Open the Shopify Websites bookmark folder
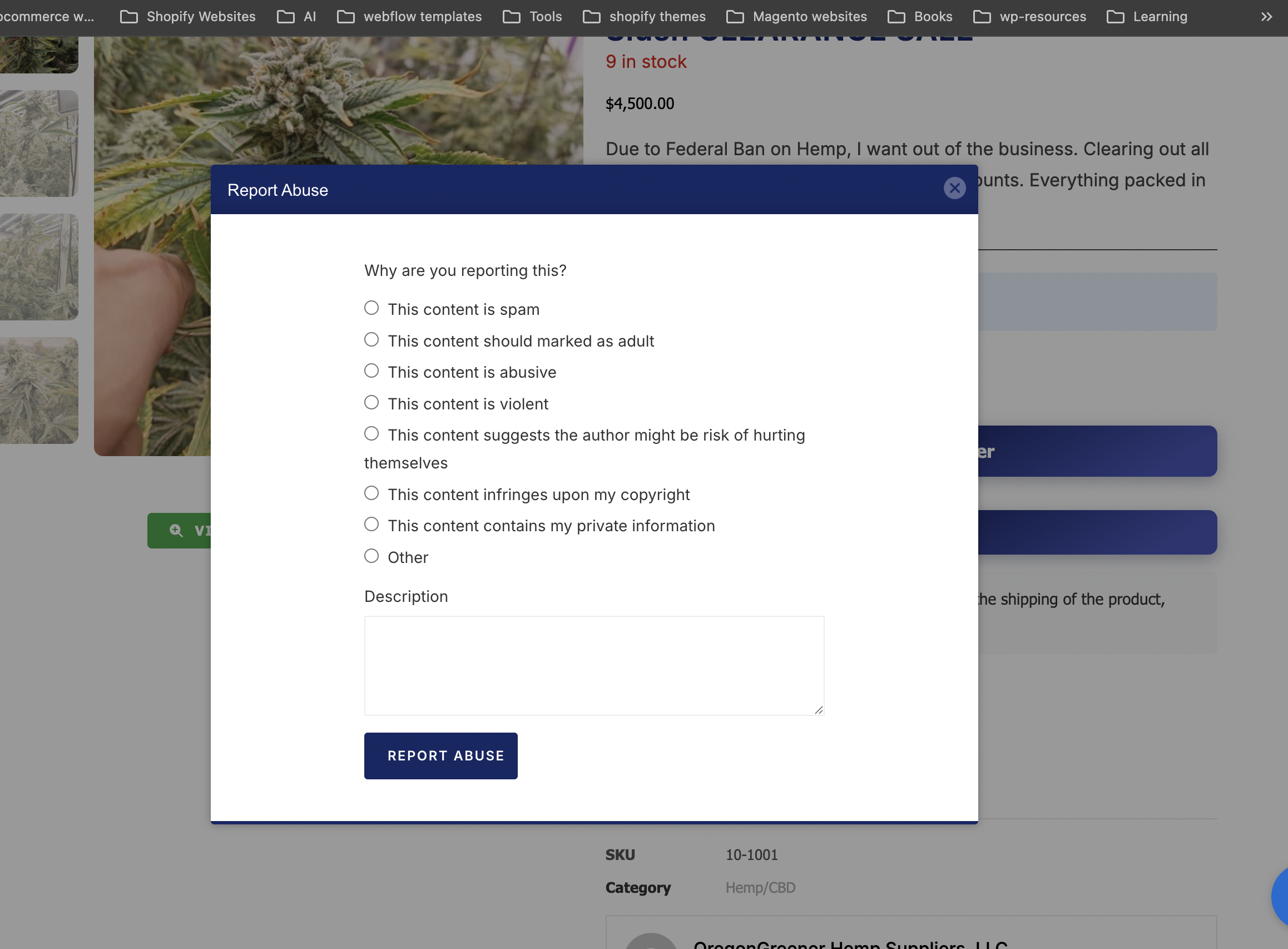The height and width of the screenshot is (949, 1288). click(188, 17)
